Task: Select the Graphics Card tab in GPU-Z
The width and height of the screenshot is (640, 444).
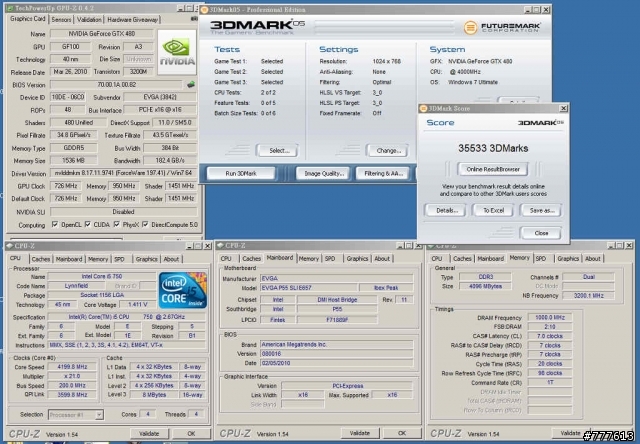Action: pyautogui.click(x=28, y=19)
